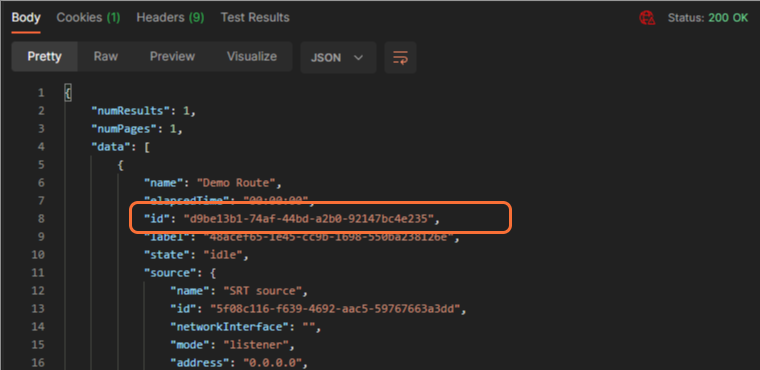
Task: Open the Headers (9) tab
Action: pos(170,18)
